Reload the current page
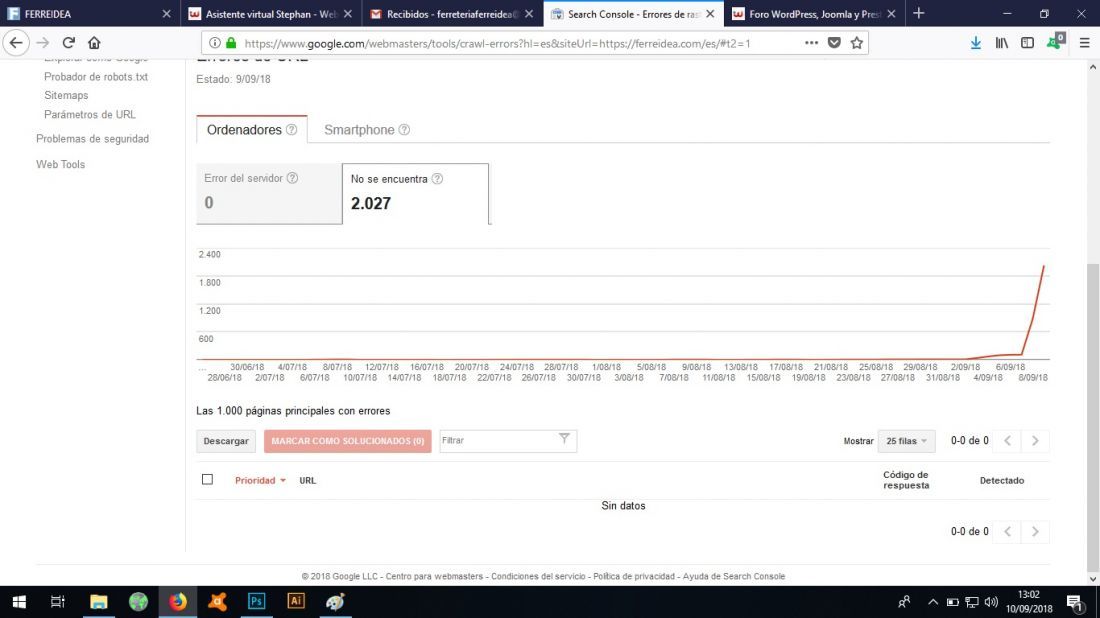 pyautogui.click(x=68, y=43)
